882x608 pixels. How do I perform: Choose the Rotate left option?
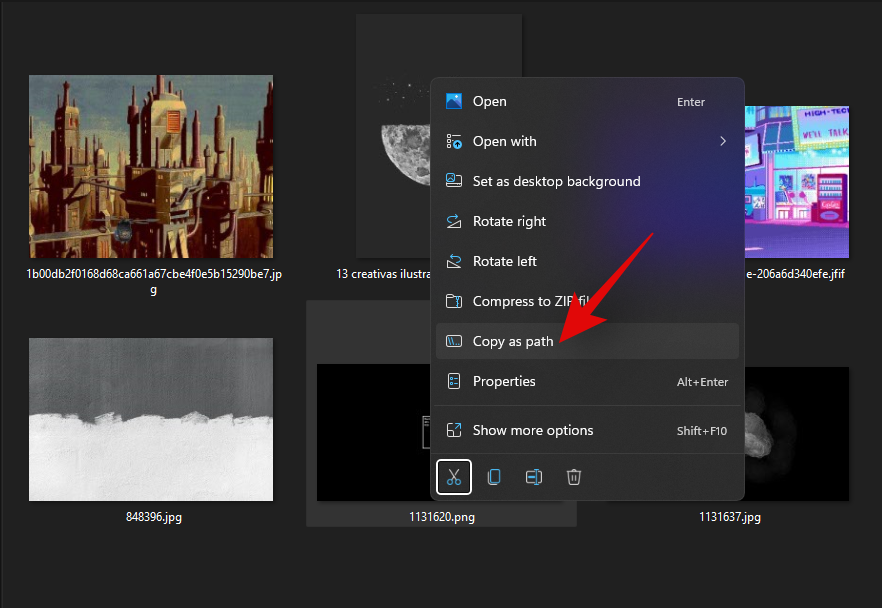(504, 261)
